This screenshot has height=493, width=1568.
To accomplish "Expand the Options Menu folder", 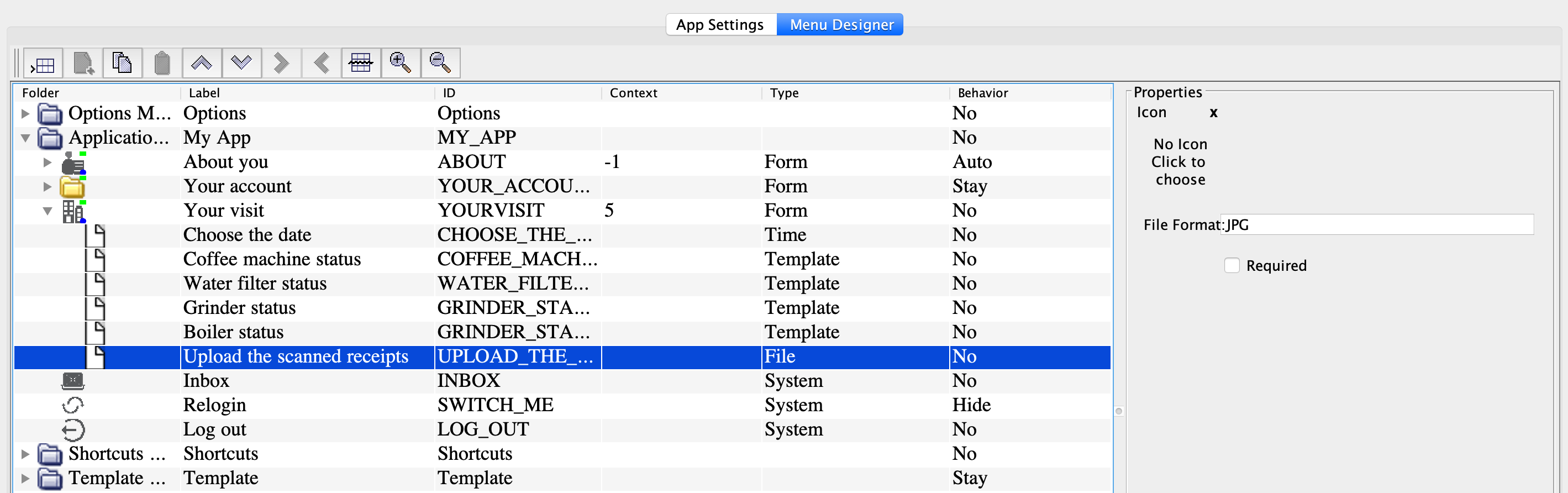I will [x=25, y=113].
